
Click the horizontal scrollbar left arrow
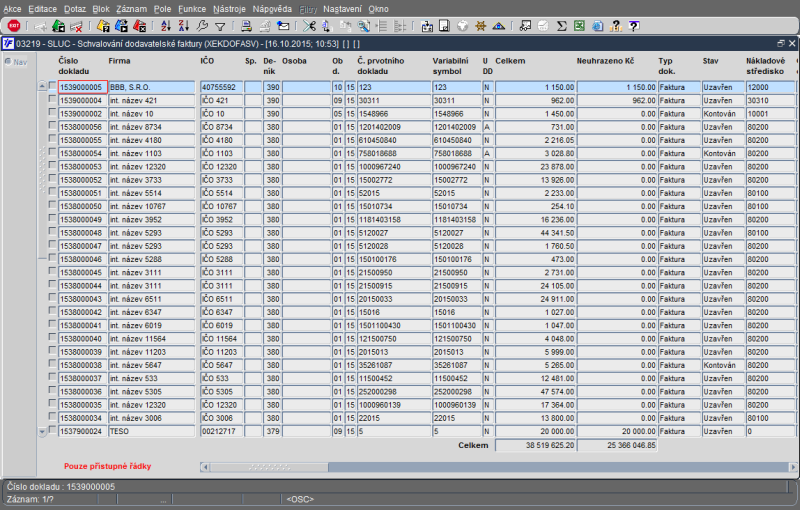click(205, 467)
